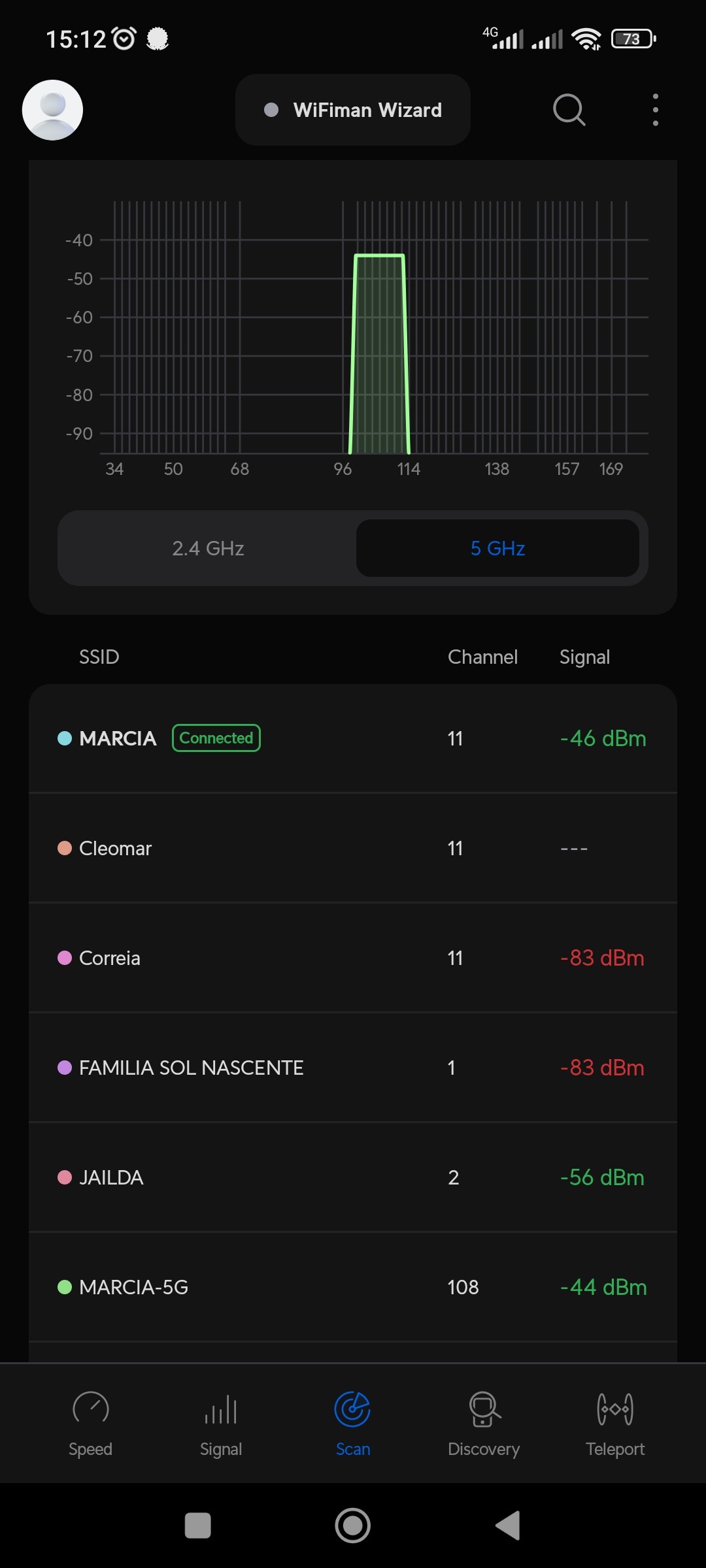Switch band to 2.4 GHz
Viewport: 706px width, 1568px height.
coord(208,548)
